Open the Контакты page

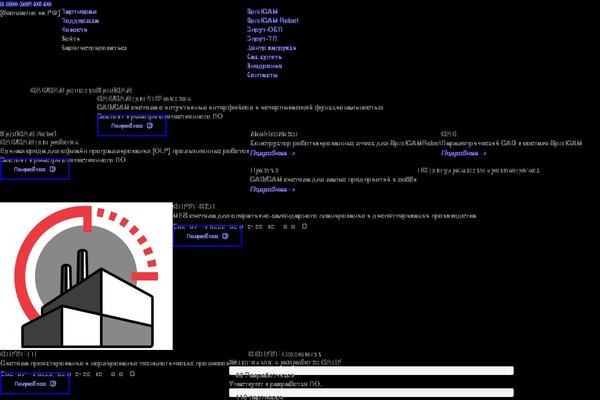(262, 75)
